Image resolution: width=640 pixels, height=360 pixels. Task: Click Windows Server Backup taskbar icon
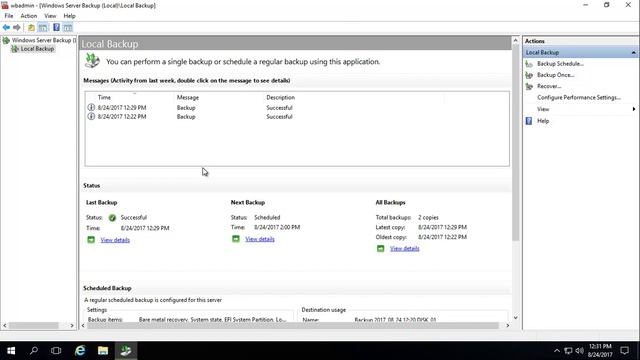(126, 351)
